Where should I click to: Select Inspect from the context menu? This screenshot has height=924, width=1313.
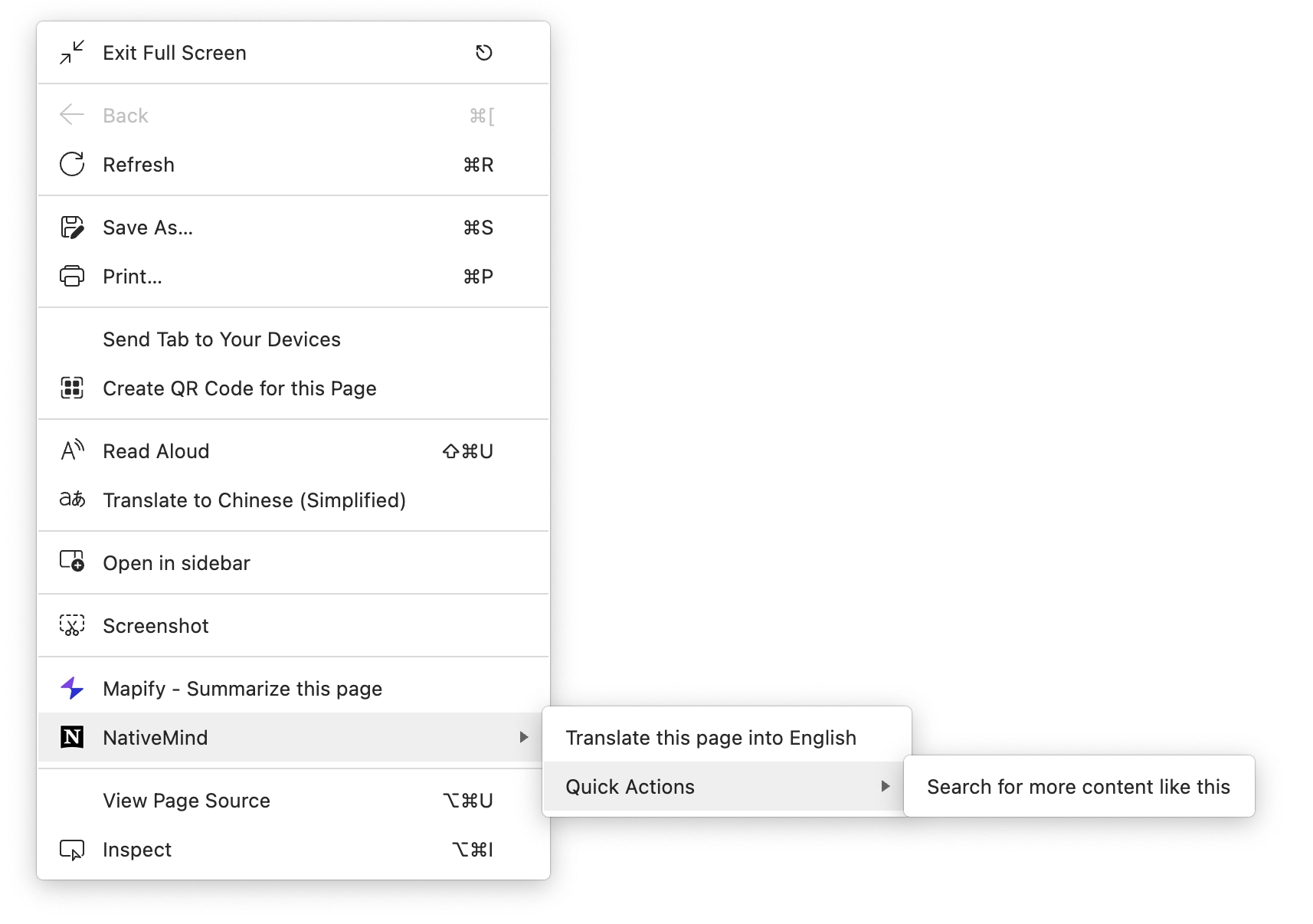[x=293, y=850]
